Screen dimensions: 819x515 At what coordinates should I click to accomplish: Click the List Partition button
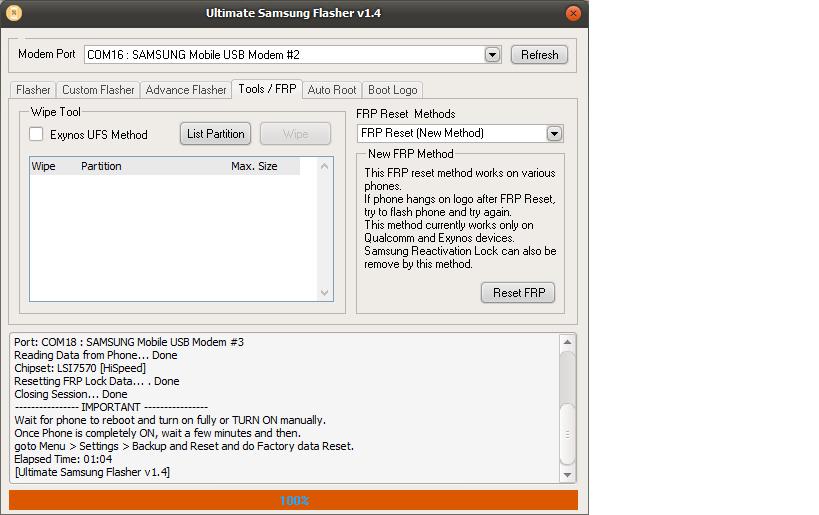[215, 134]
